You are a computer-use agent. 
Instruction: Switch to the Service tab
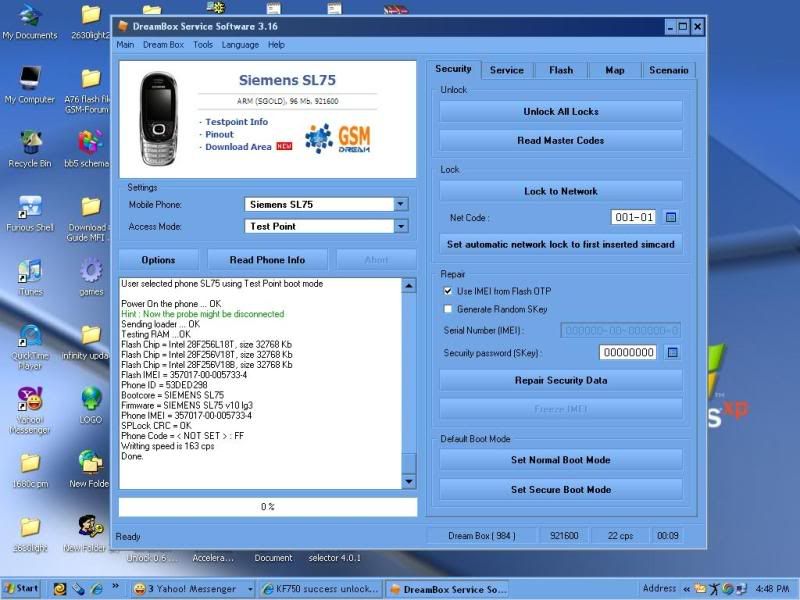pos(507,70)
